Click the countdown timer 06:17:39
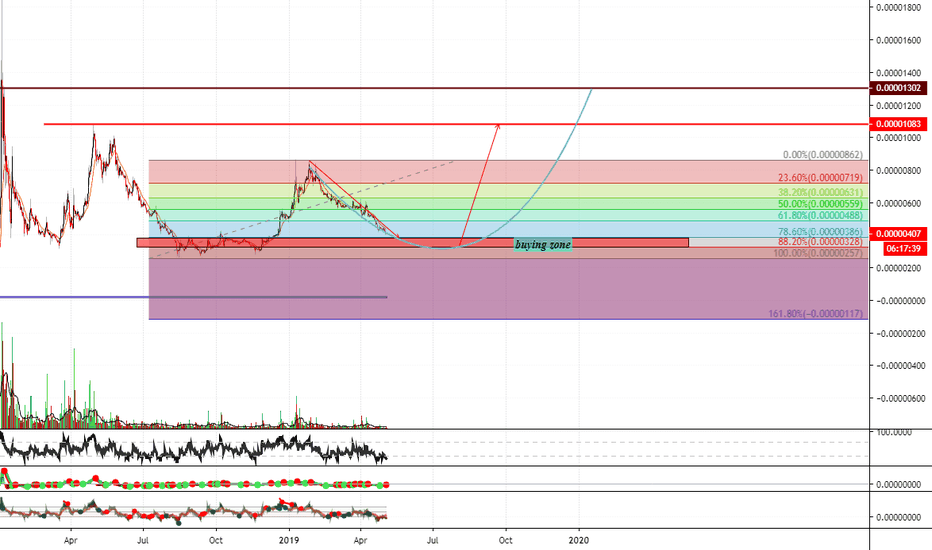The height and width of the screenshot is (550, 932). tap(903, 249)
